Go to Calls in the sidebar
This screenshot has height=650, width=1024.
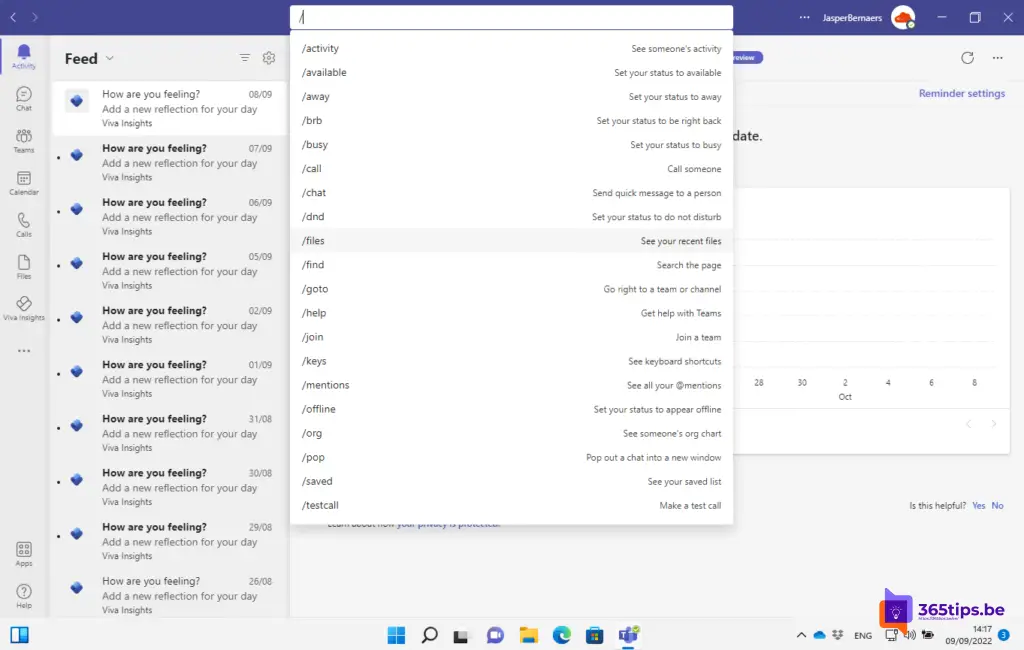pos(24,224)
